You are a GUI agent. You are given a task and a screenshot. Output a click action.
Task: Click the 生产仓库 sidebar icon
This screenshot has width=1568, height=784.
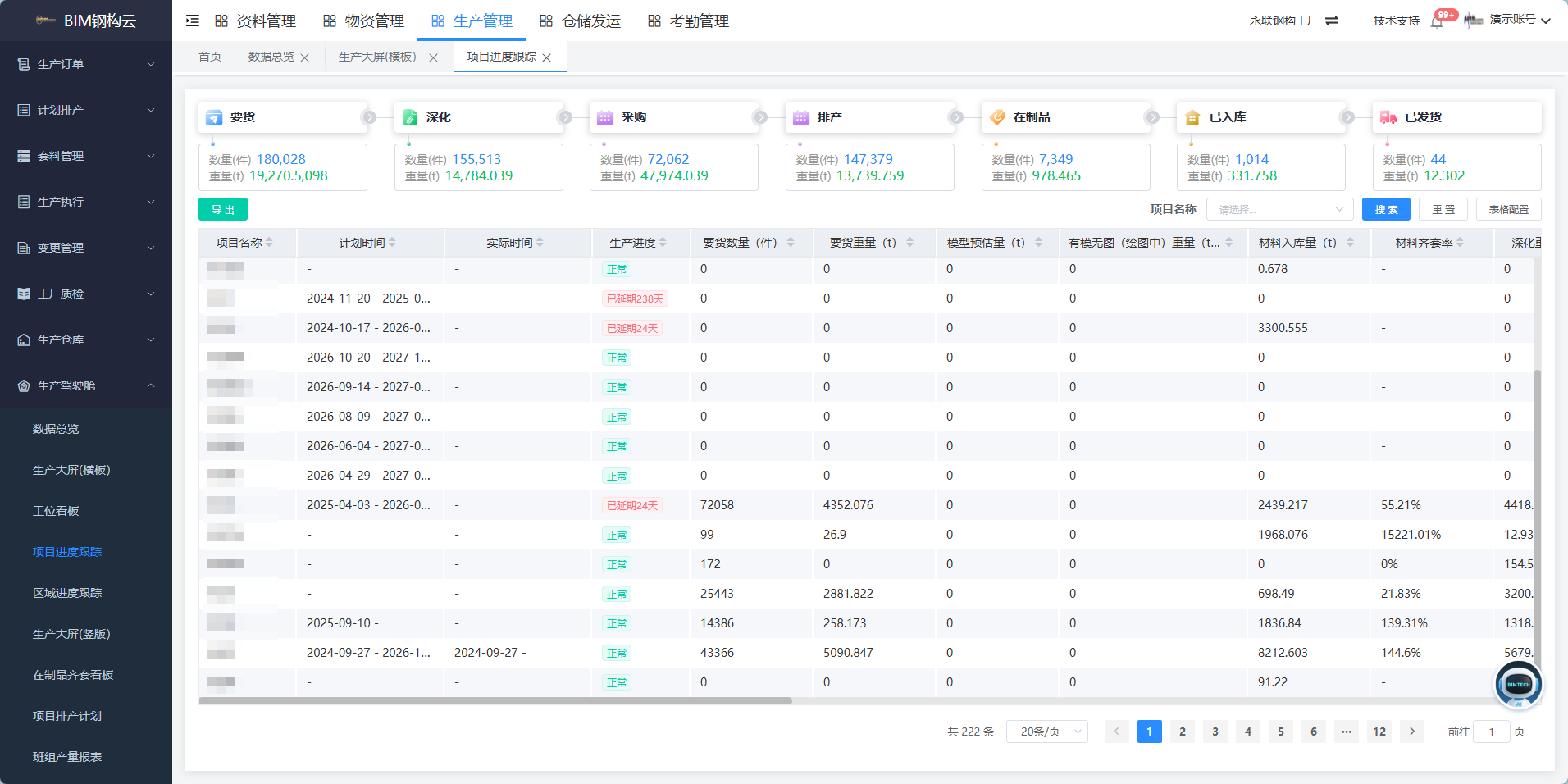[24, 340]
